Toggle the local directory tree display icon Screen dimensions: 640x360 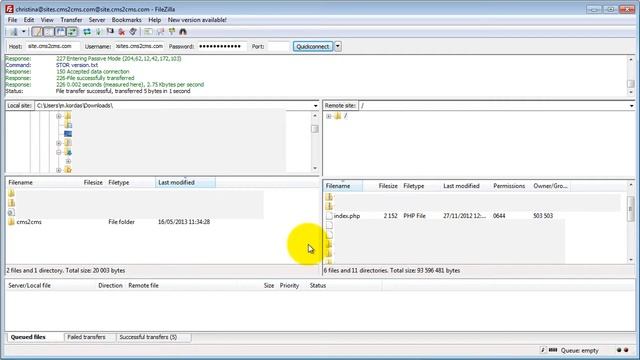(49, 32)
